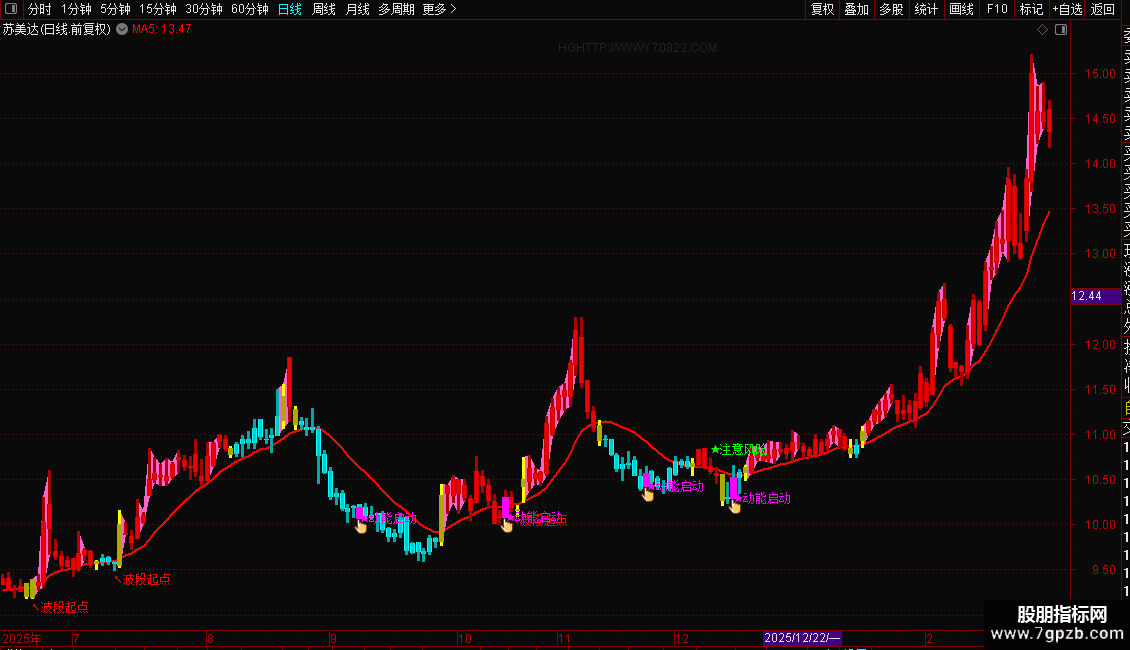Click month 11 on the time axis
The image size is (1130, 650).
tap(564, 638)
